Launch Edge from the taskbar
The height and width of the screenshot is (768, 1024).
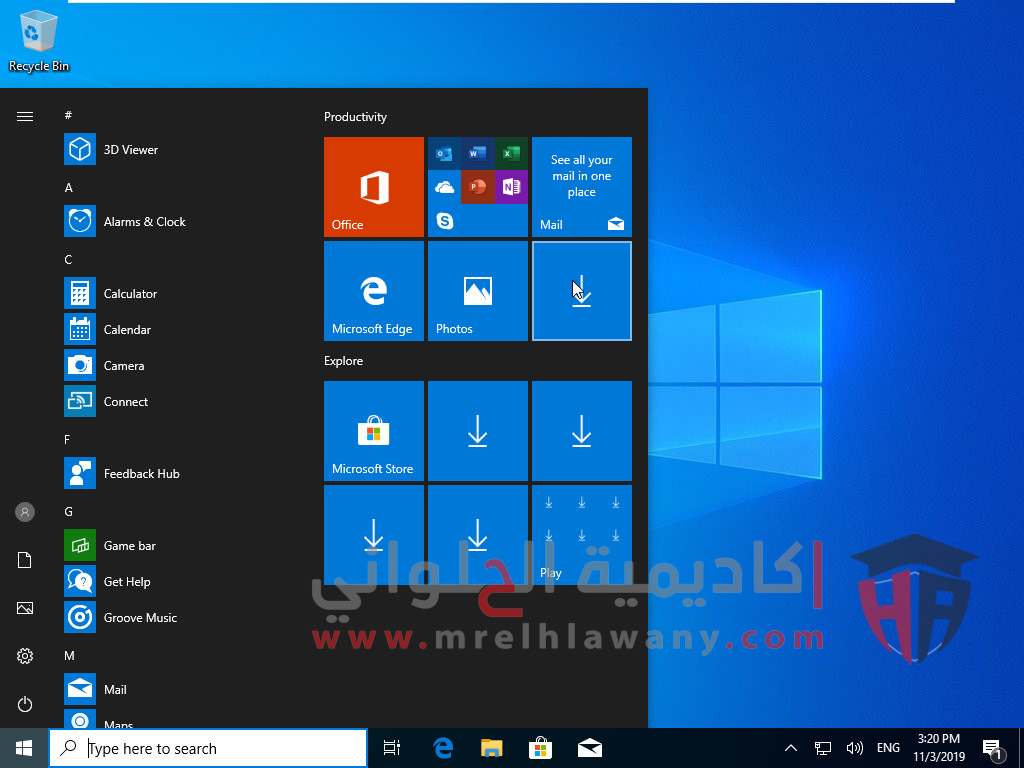tap(443, 748)
